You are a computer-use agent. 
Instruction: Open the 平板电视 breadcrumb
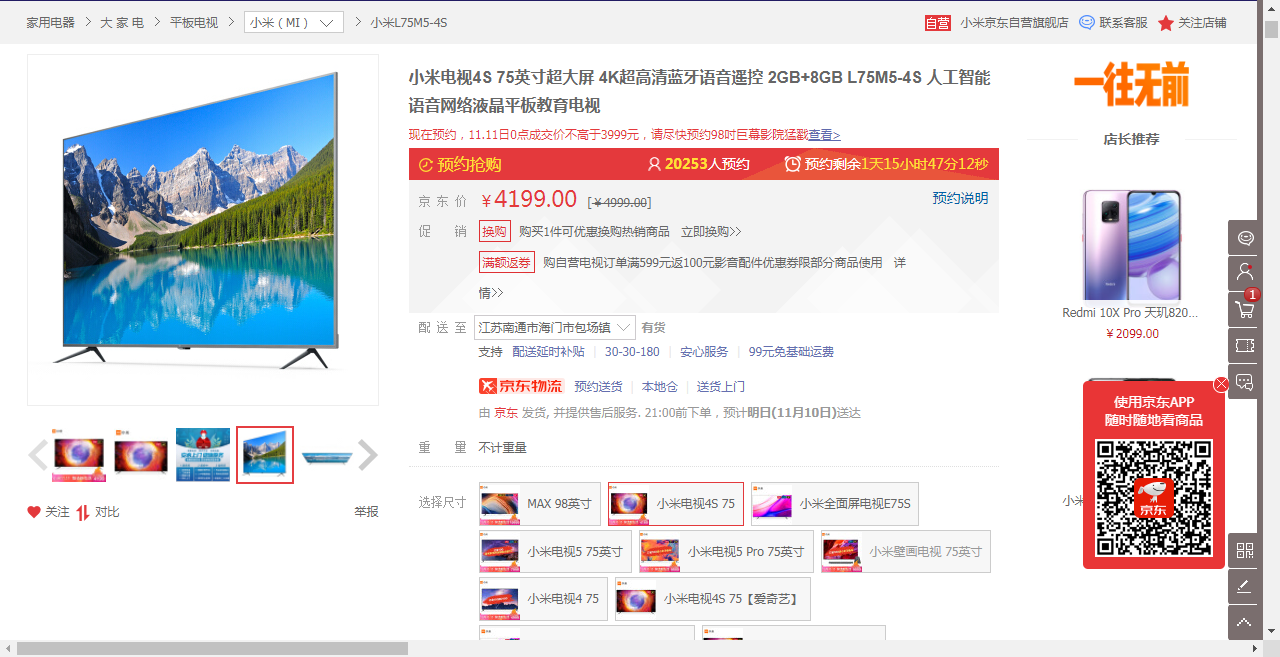pos(194,22)
